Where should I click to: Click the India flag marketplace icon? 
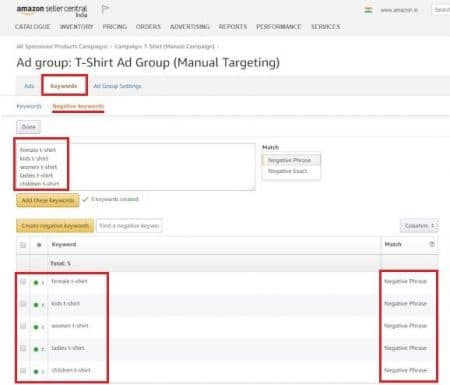point(368,10)
